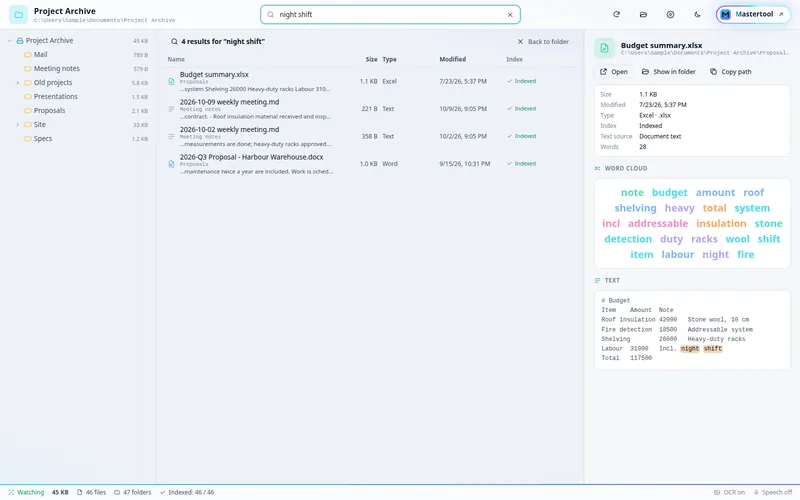Click the word 'budget' in word cloud

point(670,193)
